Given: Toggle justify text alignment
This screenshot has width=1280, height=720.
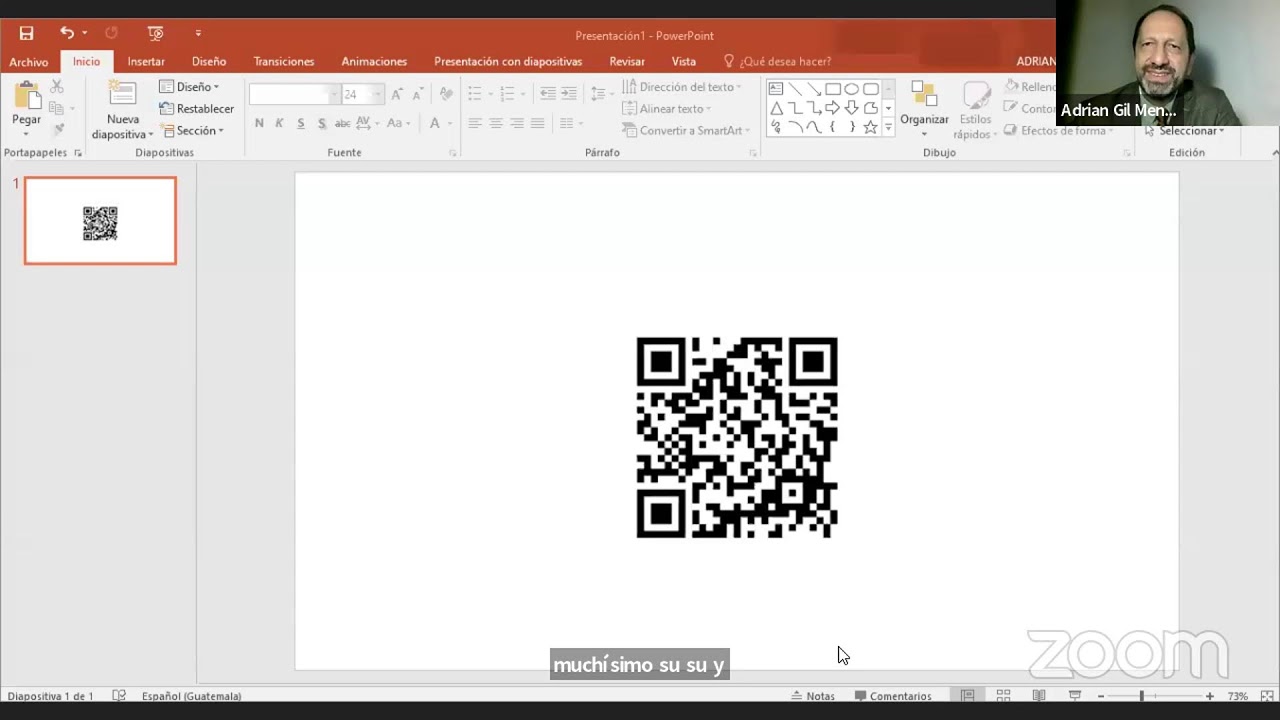Looking at the screenshot, I should pos(538,123).
